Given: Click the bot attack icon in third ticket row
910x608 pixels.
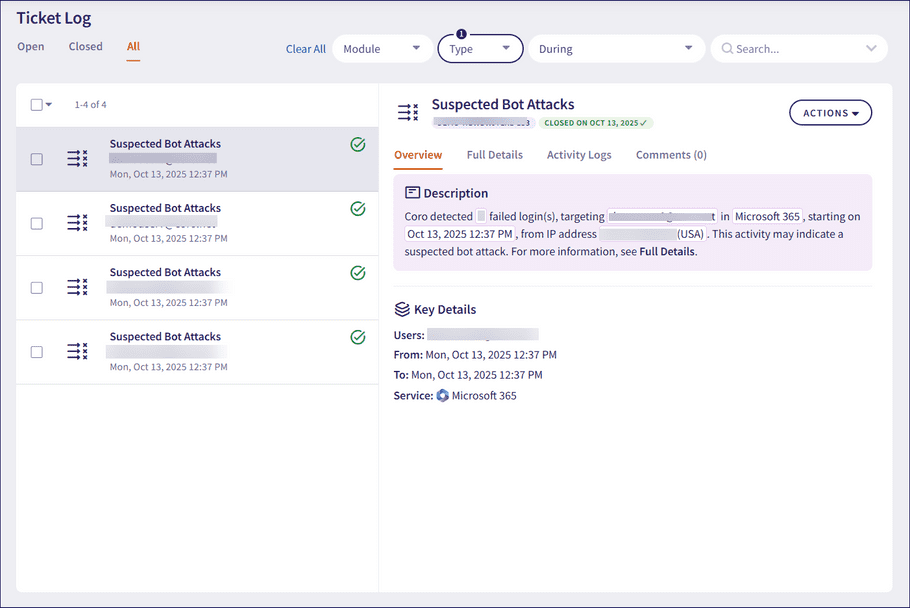Looking at the screenshot, I should pyautogui.click(x=77, y=287).
